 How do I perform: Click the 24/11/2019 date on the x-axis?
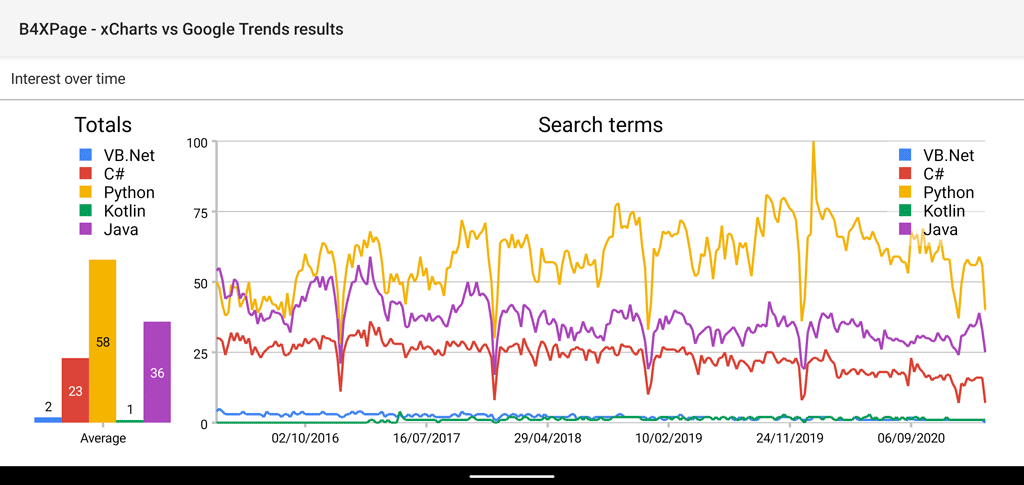click(x=789, y=438)
